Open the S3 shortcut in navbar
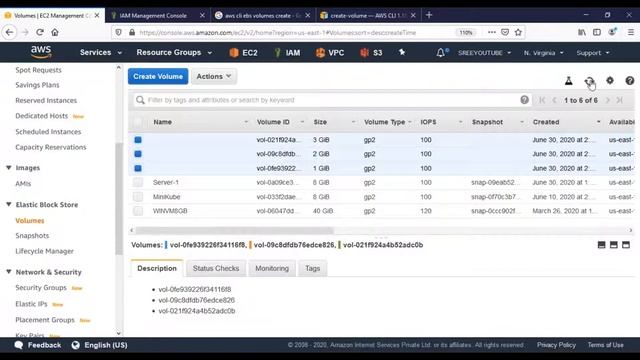640x360 pixels. [371, 53]
